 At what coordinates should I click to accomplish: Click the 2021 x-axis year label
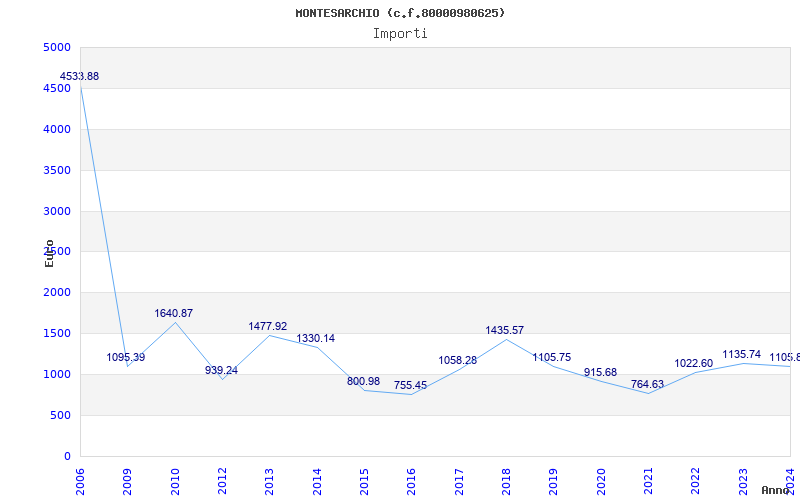point(648,481)
